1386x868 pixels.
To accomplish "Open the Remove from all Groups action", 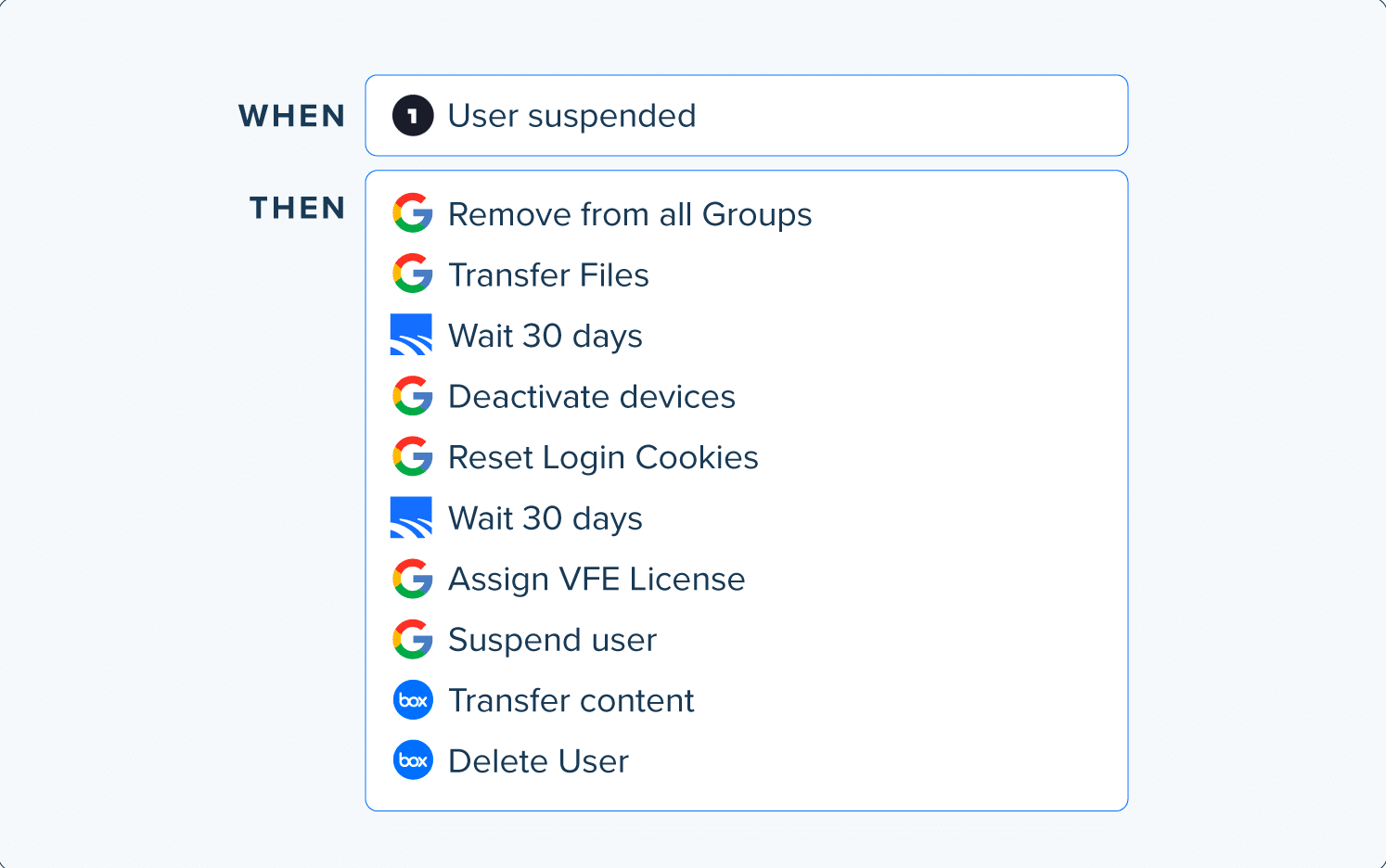I will point(630,214).
